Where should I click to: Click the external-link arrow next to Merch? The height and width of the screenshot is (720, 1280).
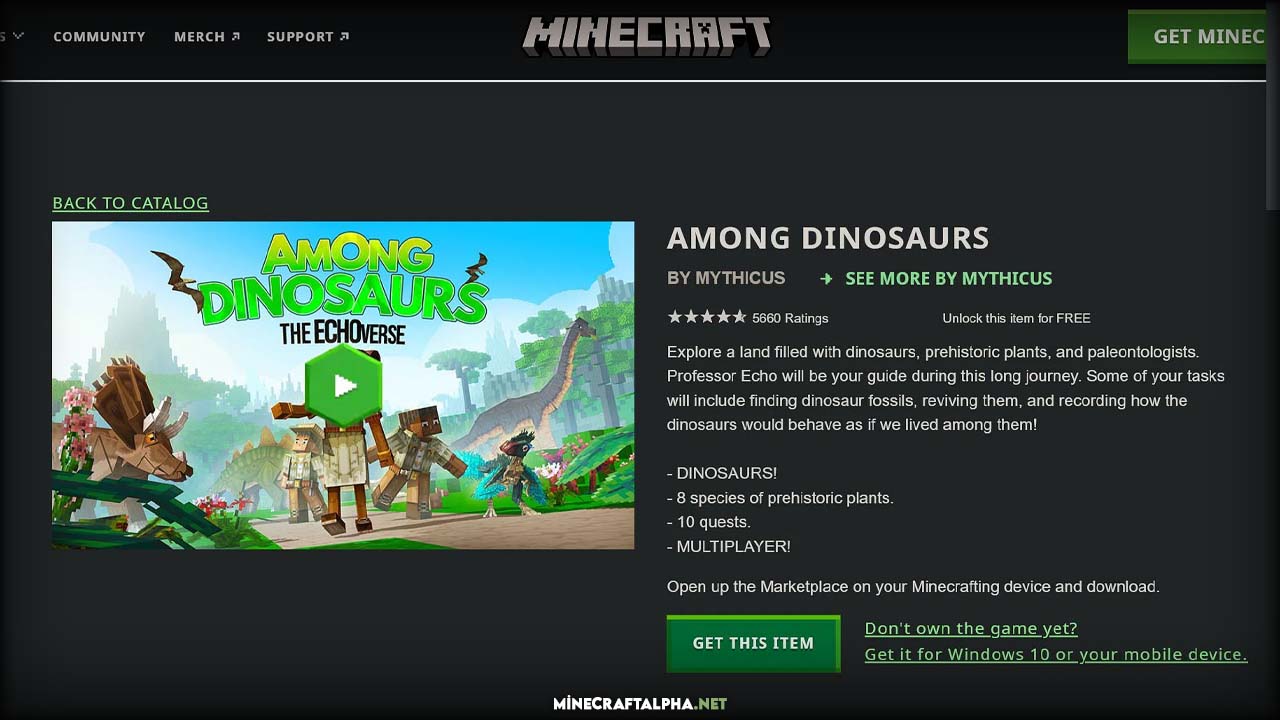(x=236, y=37)
